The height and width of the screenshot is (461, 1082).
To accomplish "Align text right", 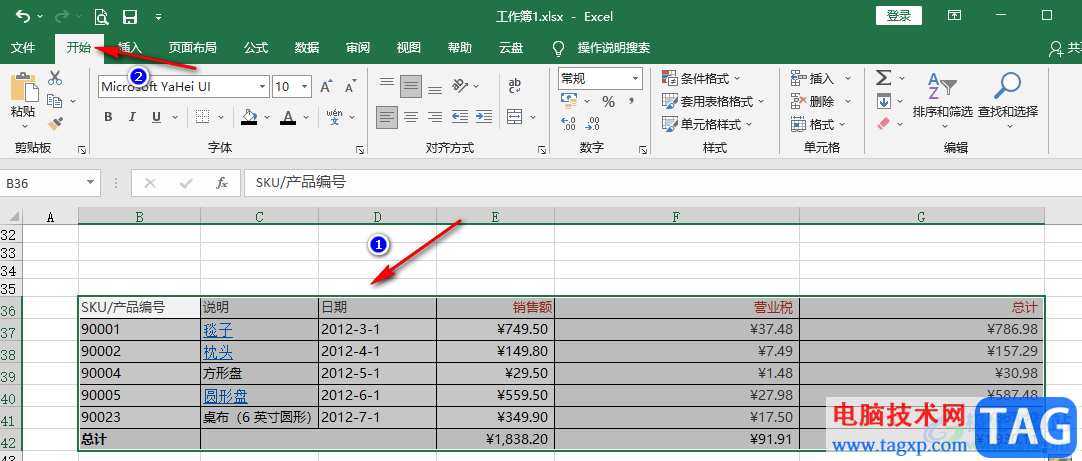I will (435, 117).
